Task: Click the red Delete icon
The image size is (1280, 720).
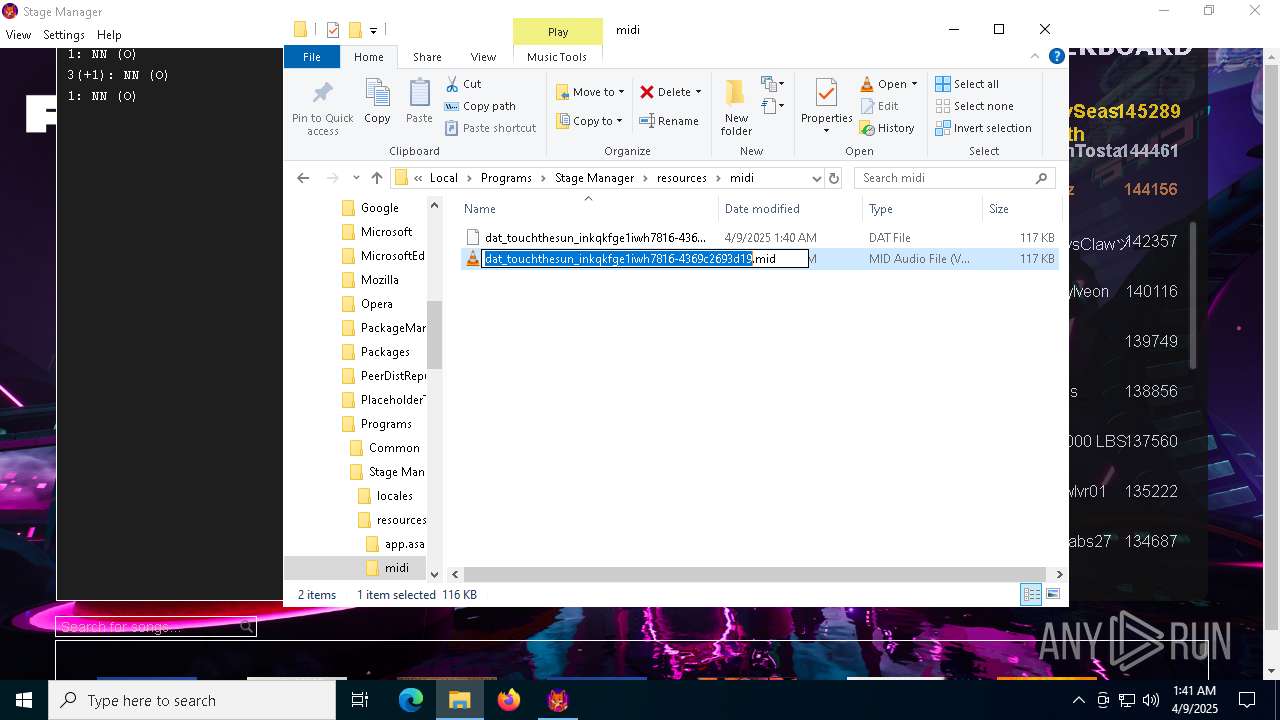Action: [647, 92]
